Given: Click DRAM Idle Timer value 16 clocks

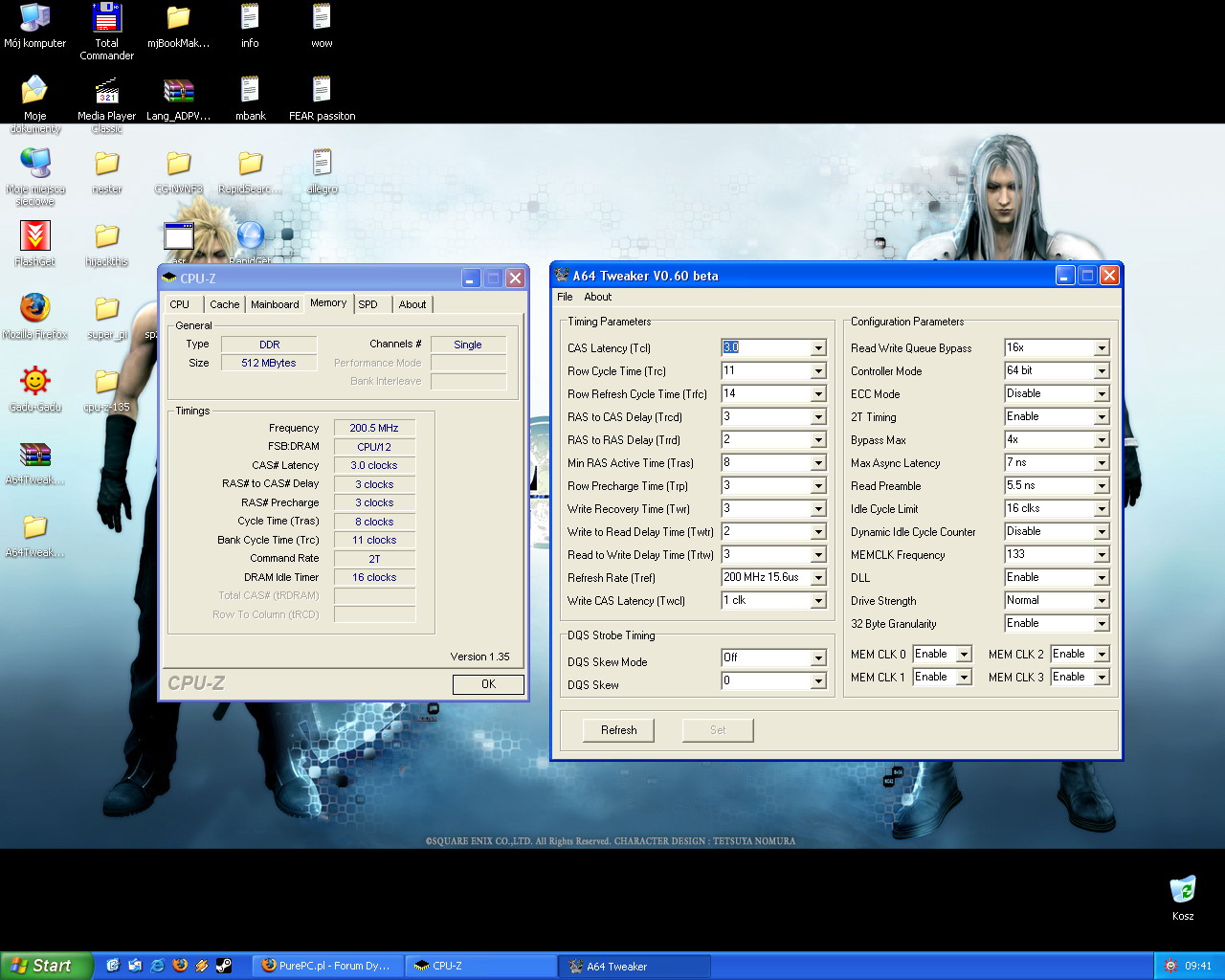Looking at the screenshot, I should click(x=374, y=577).
